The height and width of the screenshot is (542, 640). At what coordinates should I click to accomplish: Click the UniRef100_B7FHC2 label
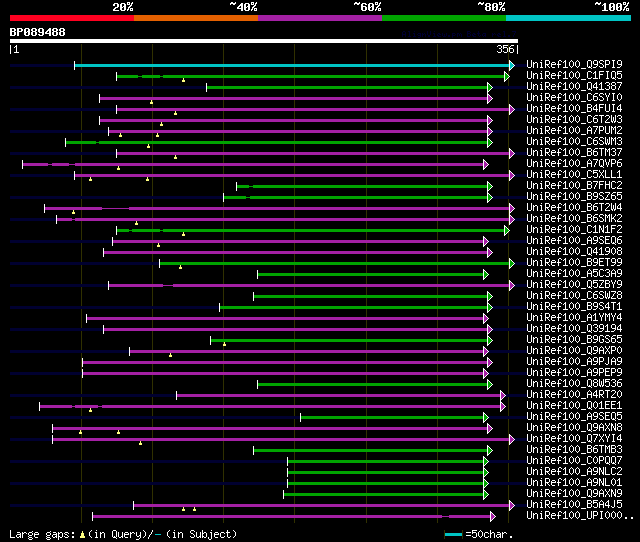(x=574, y=186)
